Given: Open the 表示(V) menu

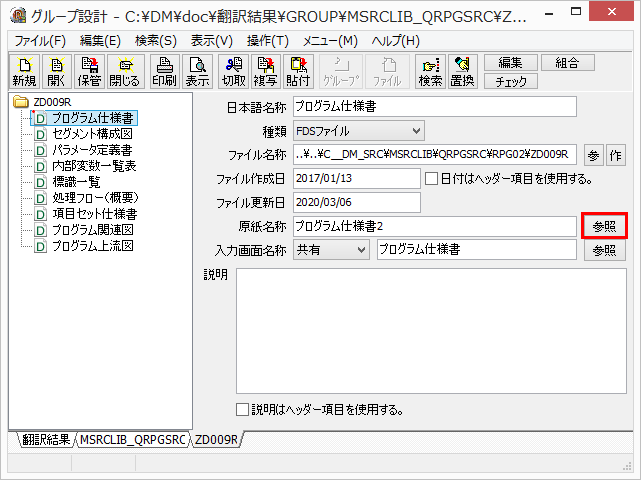Looking at the screenshot, I should pyautogui.click(x=211, y=41).
